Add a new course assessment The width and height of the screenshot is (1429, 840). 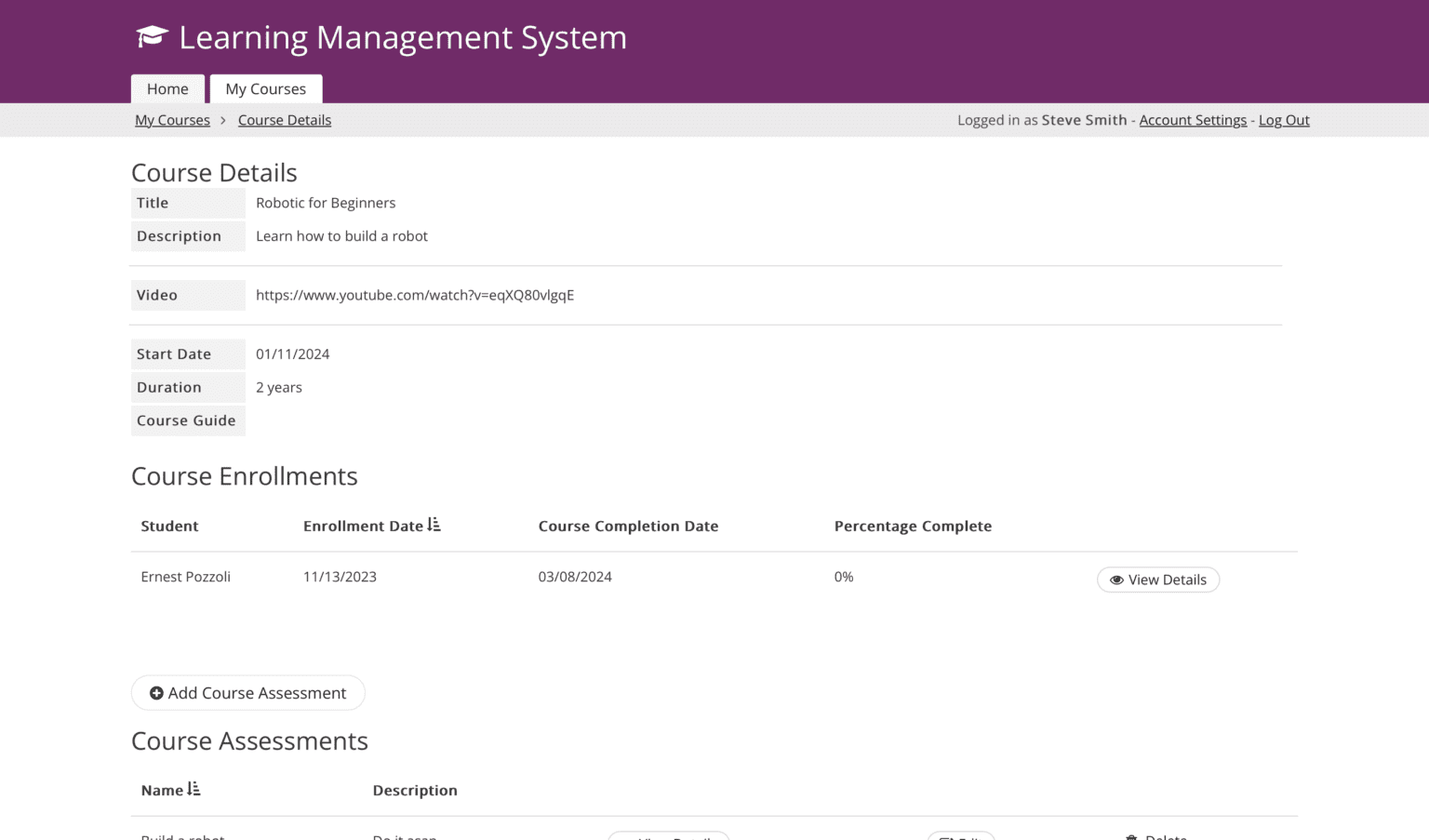247,693
